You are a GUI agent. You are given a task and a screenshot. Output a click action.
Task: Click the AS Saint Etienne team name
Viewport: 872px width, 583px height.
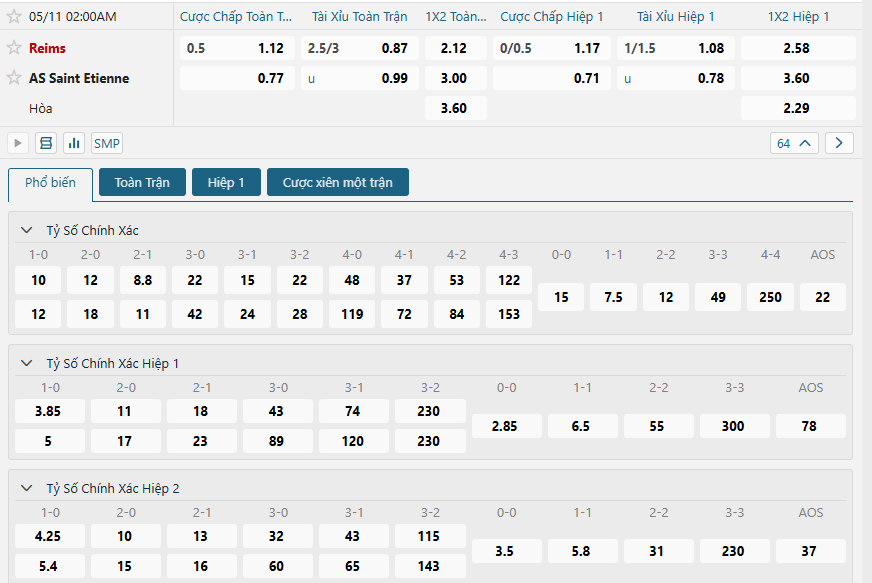click(79, 78)
